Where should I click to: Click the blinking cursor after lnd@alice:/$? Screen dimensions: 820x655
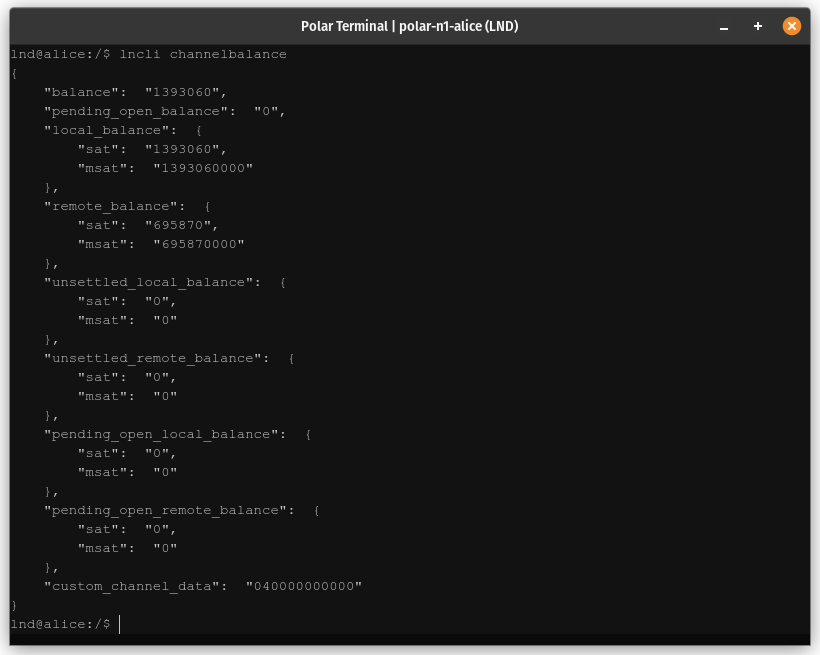[118, 624]
